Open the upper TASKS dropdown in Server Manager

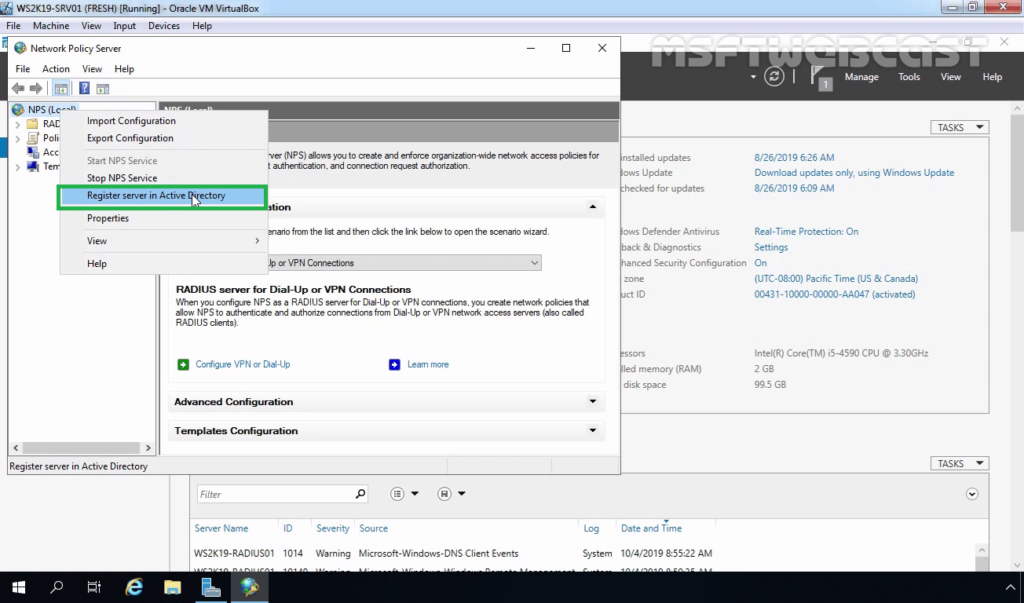(x=959, y=127)
